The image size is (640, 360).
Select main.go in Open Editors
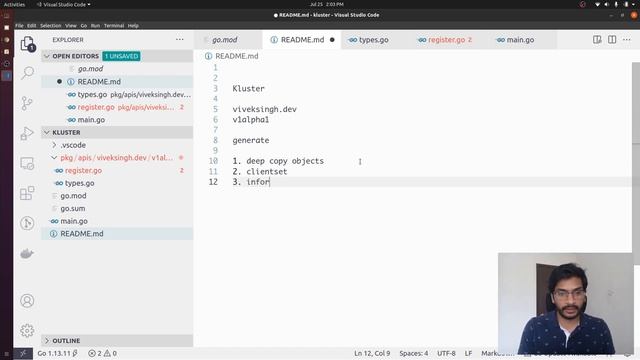[117, 120]
